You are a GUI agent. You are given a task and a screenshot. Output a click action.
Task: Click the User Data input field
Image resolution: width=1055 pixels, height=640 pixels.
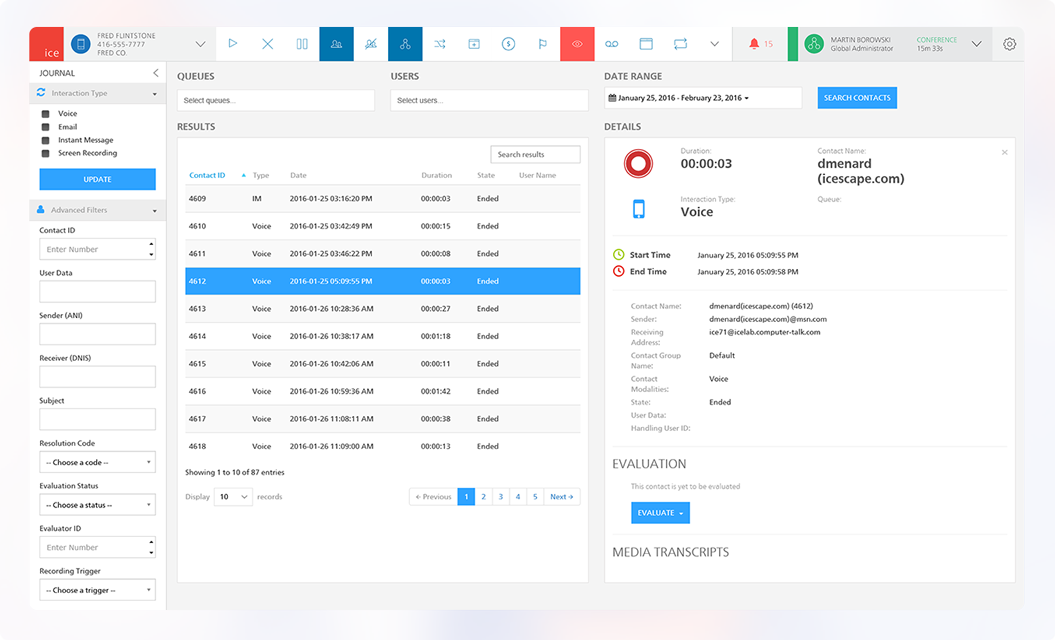(98, 291)
